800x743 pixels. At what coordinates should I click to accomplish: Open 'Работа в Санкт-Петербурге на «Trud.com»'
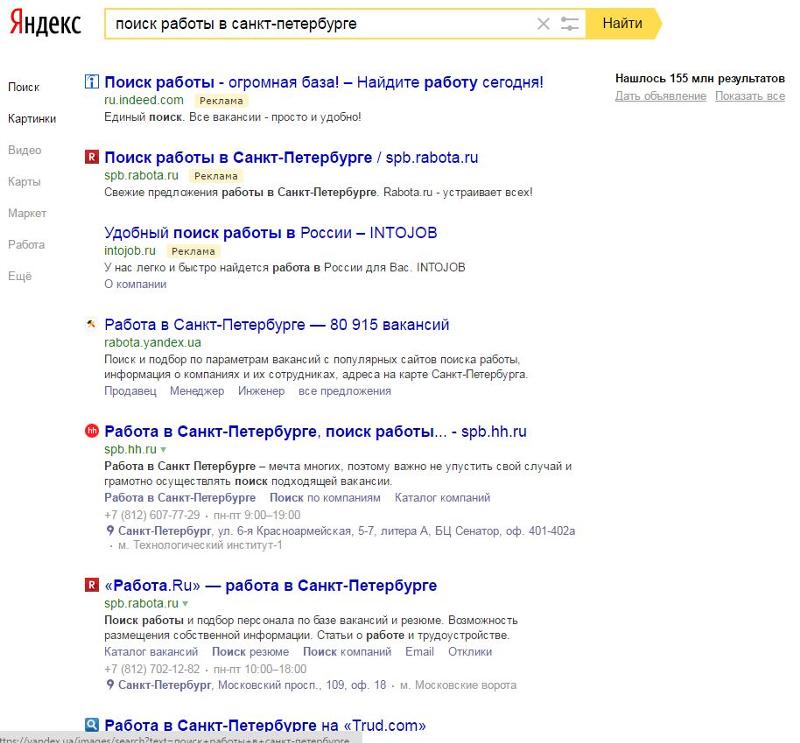click(265, 725)
